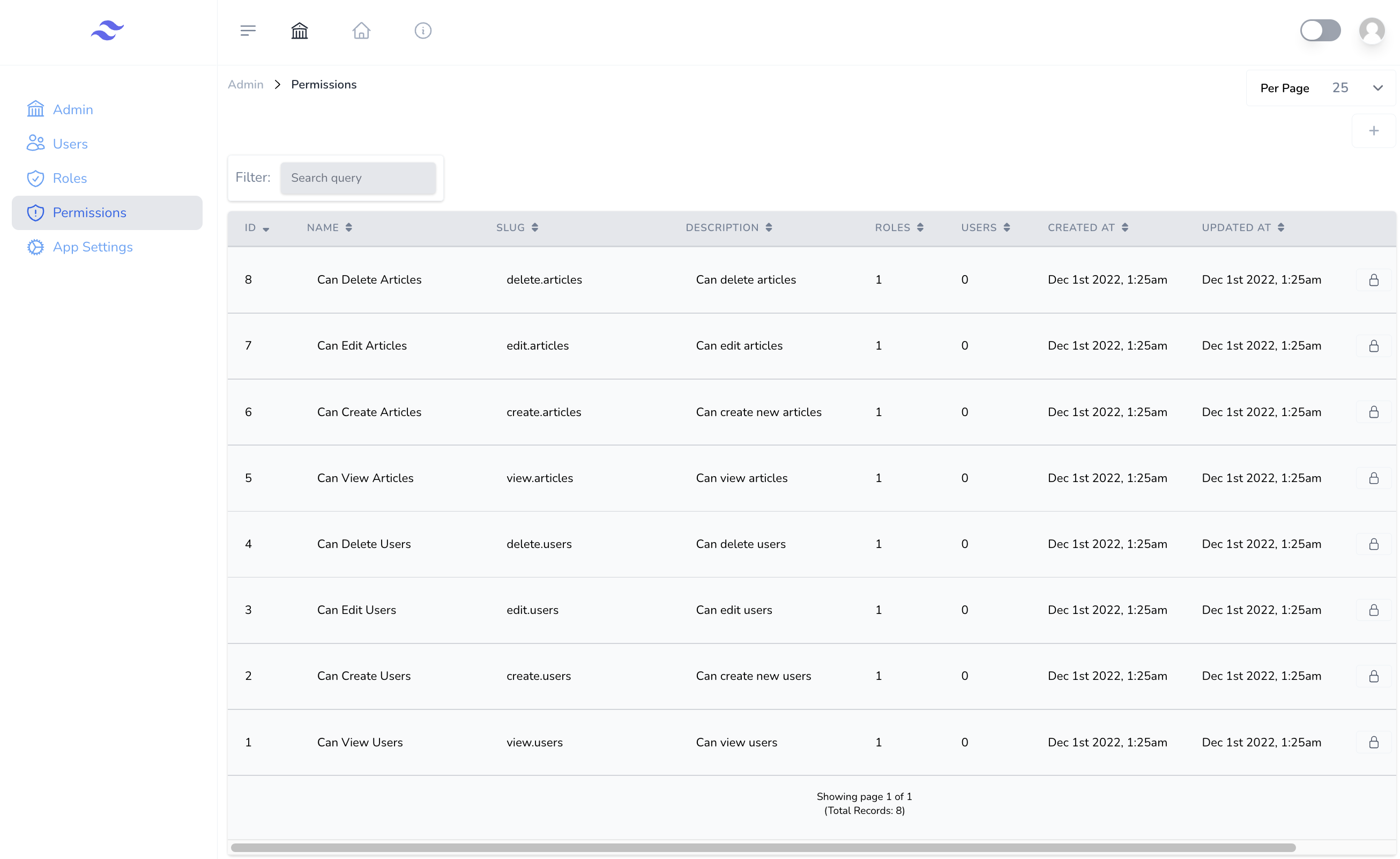Click the lock icon on the create.articles row
This screenshot has height=859, width=1400.
[x=1373, y=412]
